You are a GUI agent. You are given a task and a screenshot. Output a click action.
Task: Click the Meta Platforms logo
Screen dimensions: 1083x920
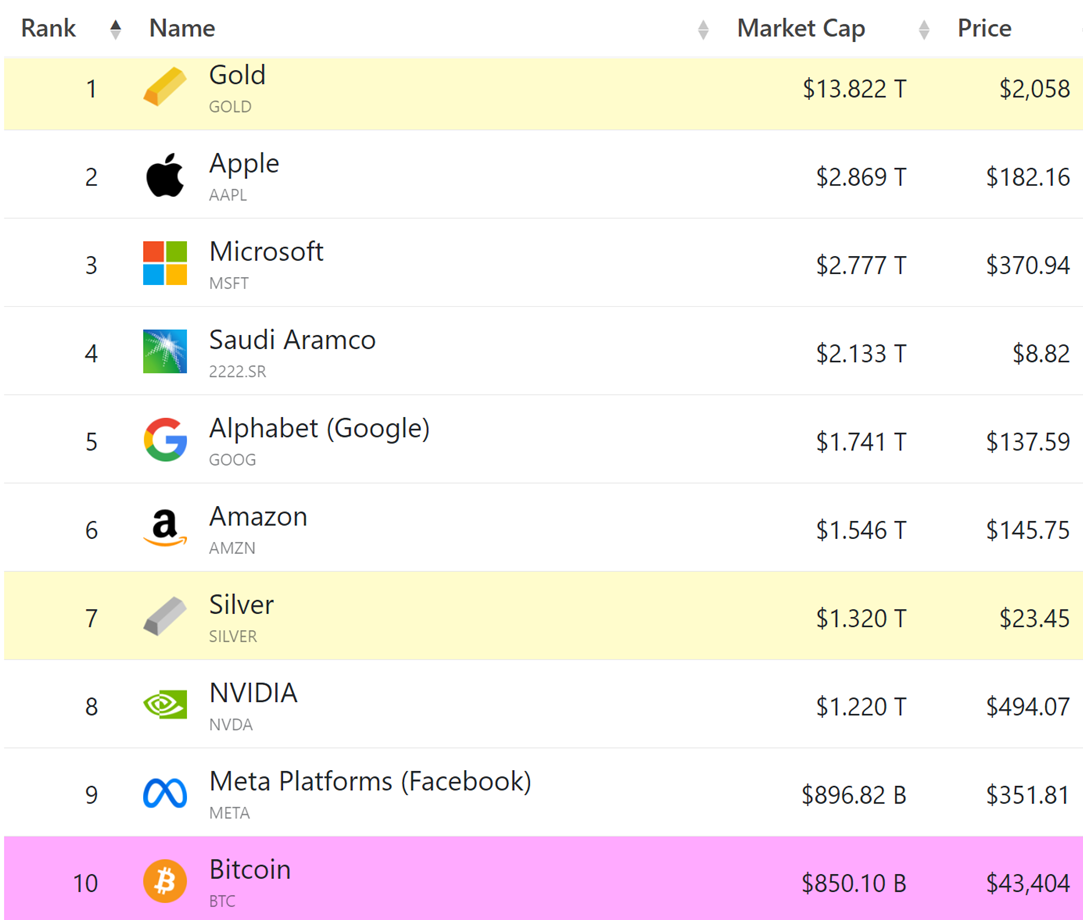pos(165,794)
